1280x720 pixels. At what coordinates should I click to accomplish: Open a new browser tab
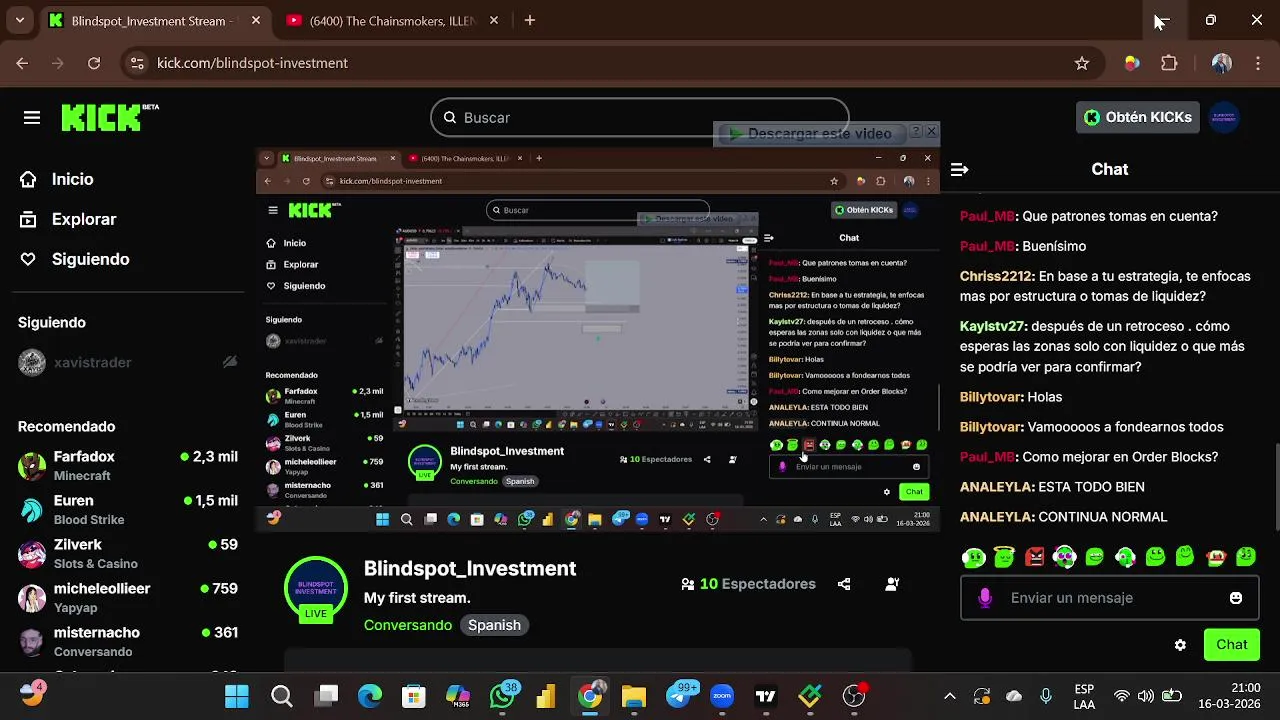(x=529, y=20)
